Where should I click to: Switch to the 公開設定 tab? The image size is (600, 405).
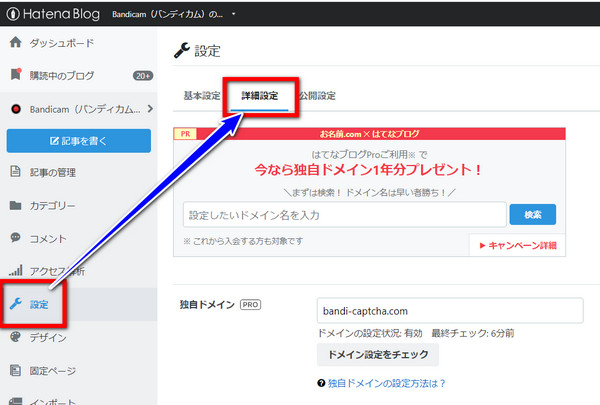coord(317,95)
